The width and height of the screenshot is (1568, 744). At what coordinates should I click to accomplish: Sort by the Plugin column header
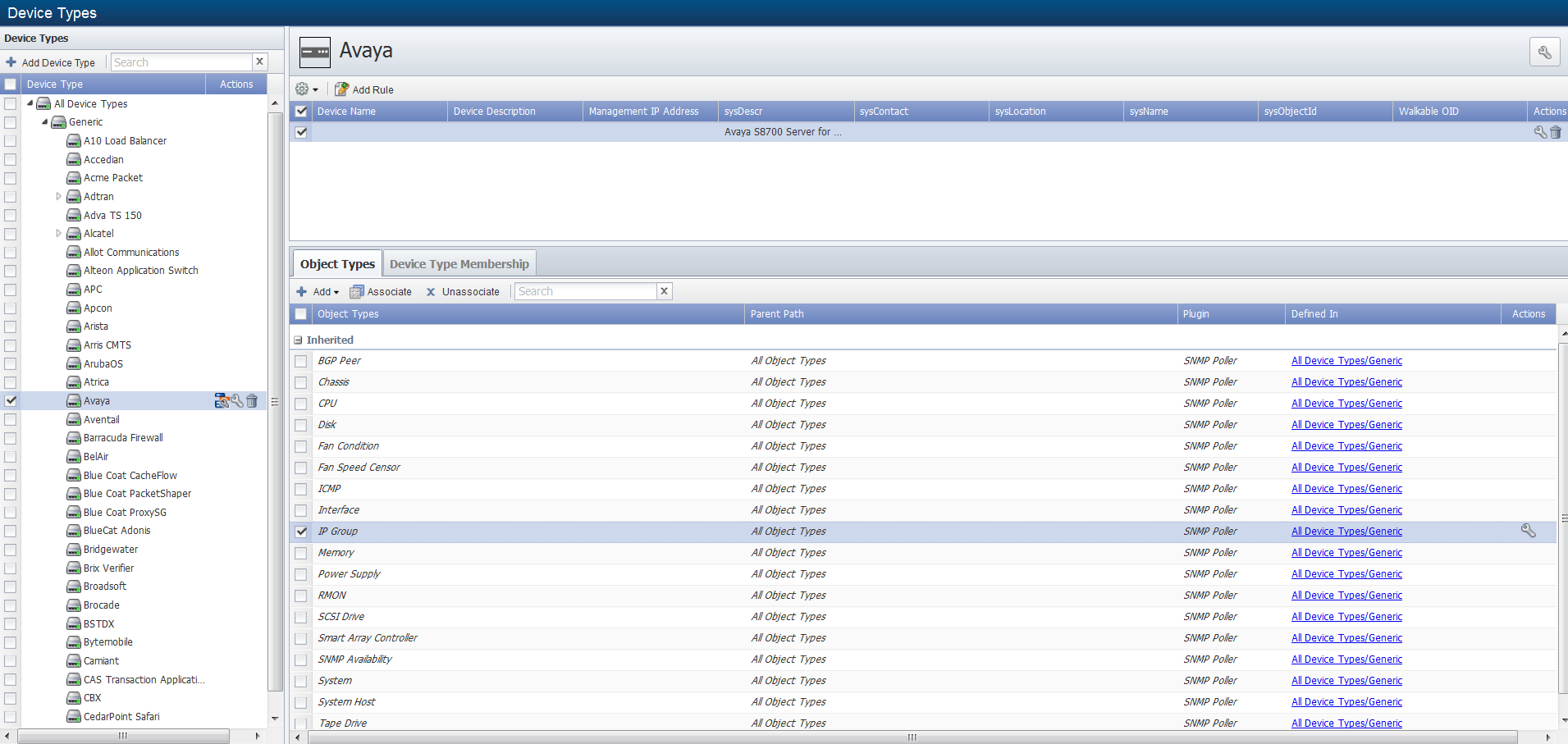1231,314
